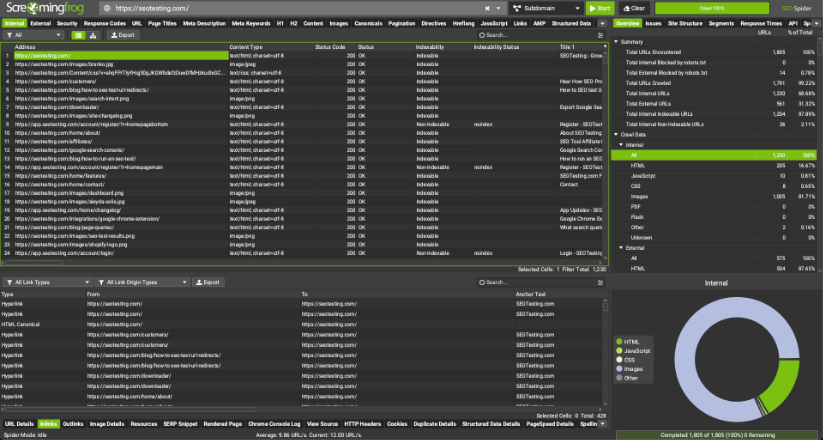Switch to tree view icon
Viewport: 823px width, 440px height.
[x=93, y=34]
